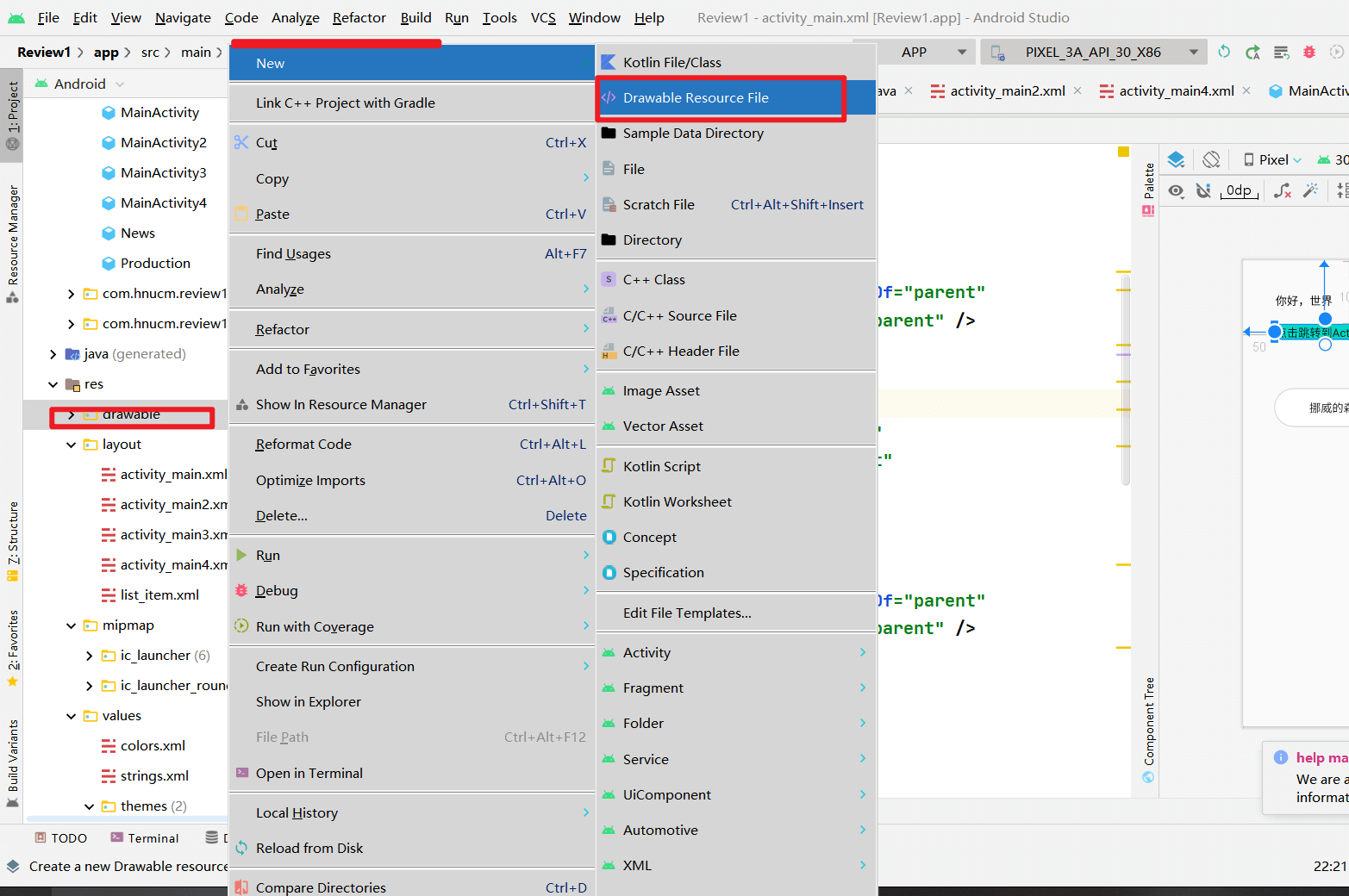
Task: Toggle the autoconnect magnet in design toolbar
Action: [1203, 190]
